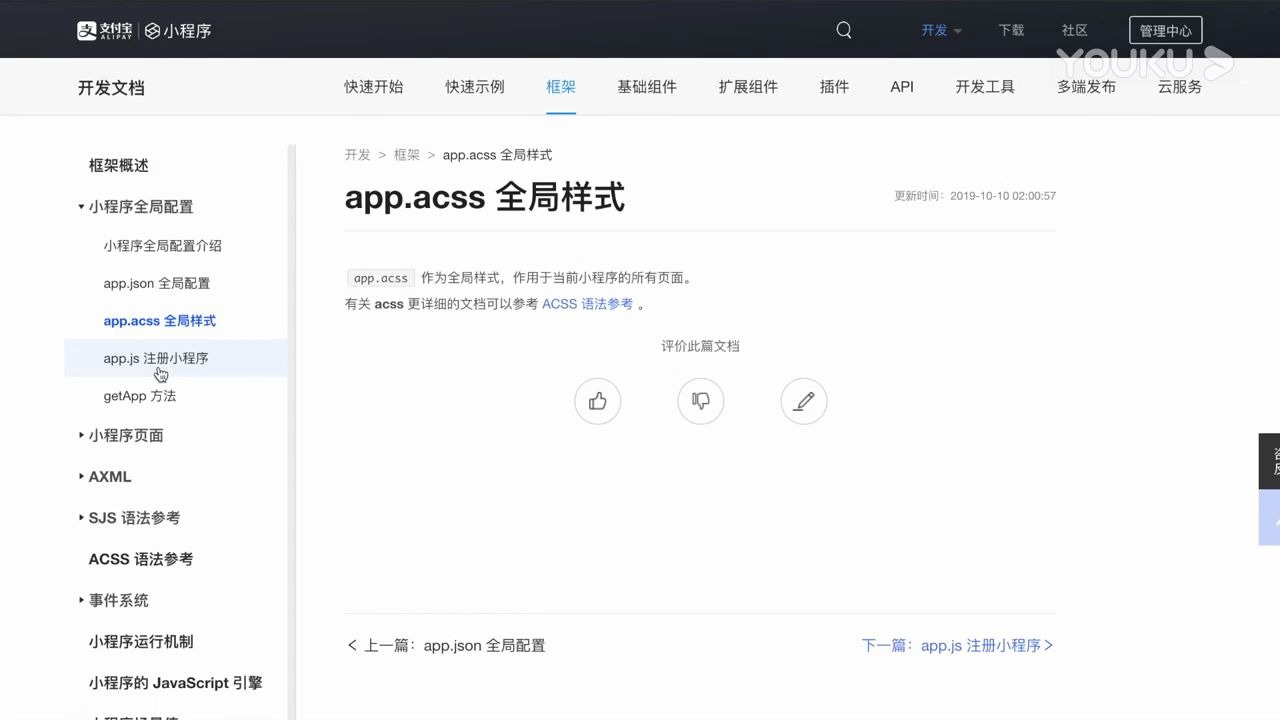Open getApp 方法 in the sidebar
This screenshot has width=1280, height=720.
pyautogui.click(x=140, y=396)
